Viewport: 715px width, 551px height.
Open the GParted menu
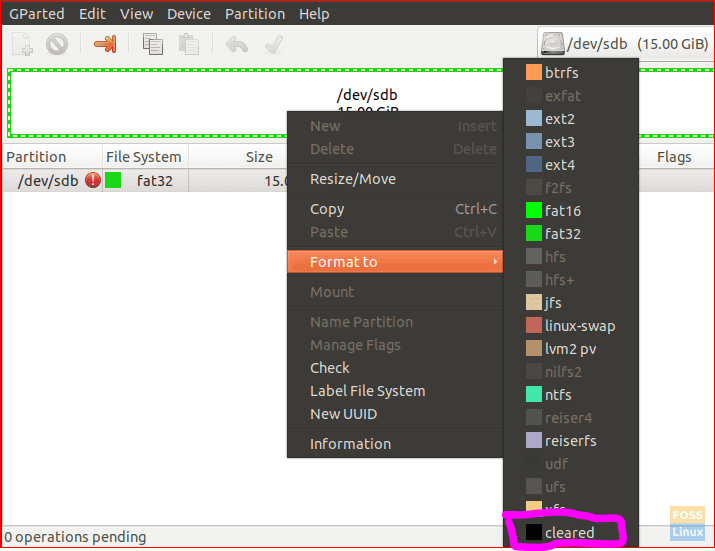tap(36, 14)
